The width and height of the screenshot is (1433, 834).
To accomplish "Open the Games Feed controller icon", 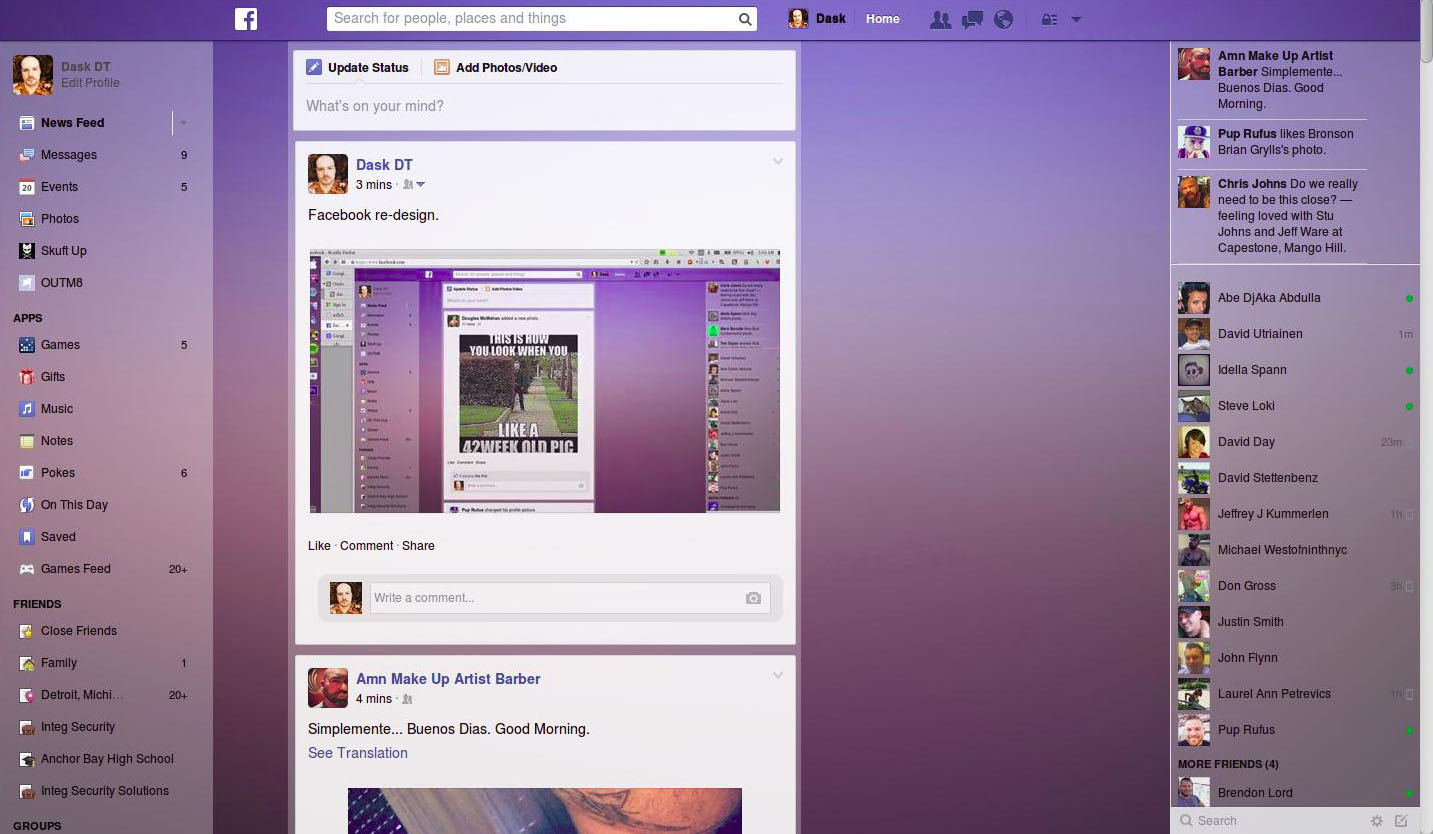I will coord(27,569).
